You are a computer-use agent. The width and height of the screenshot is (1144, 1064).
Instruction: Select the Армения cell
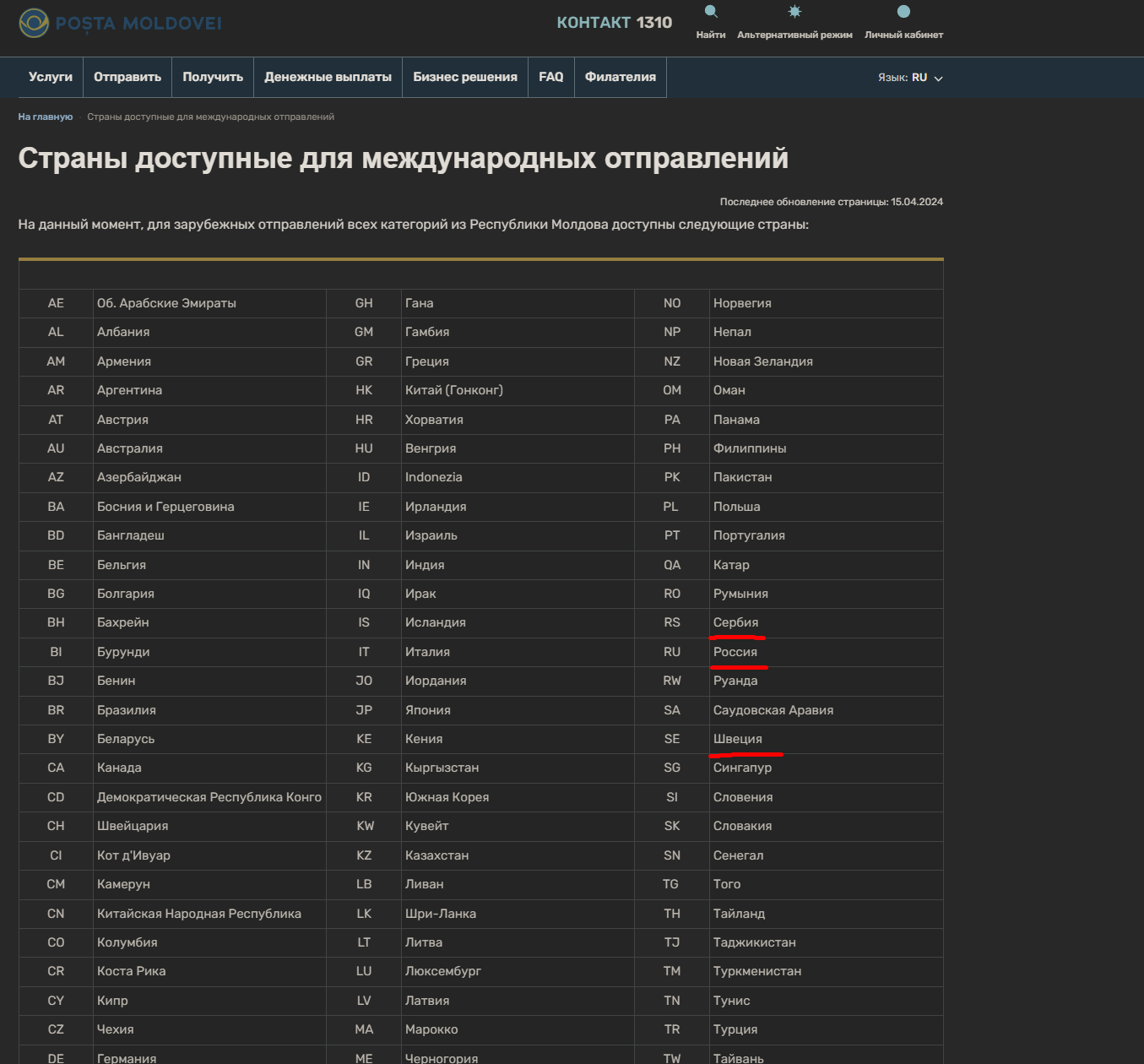click(x=209, y=361)
